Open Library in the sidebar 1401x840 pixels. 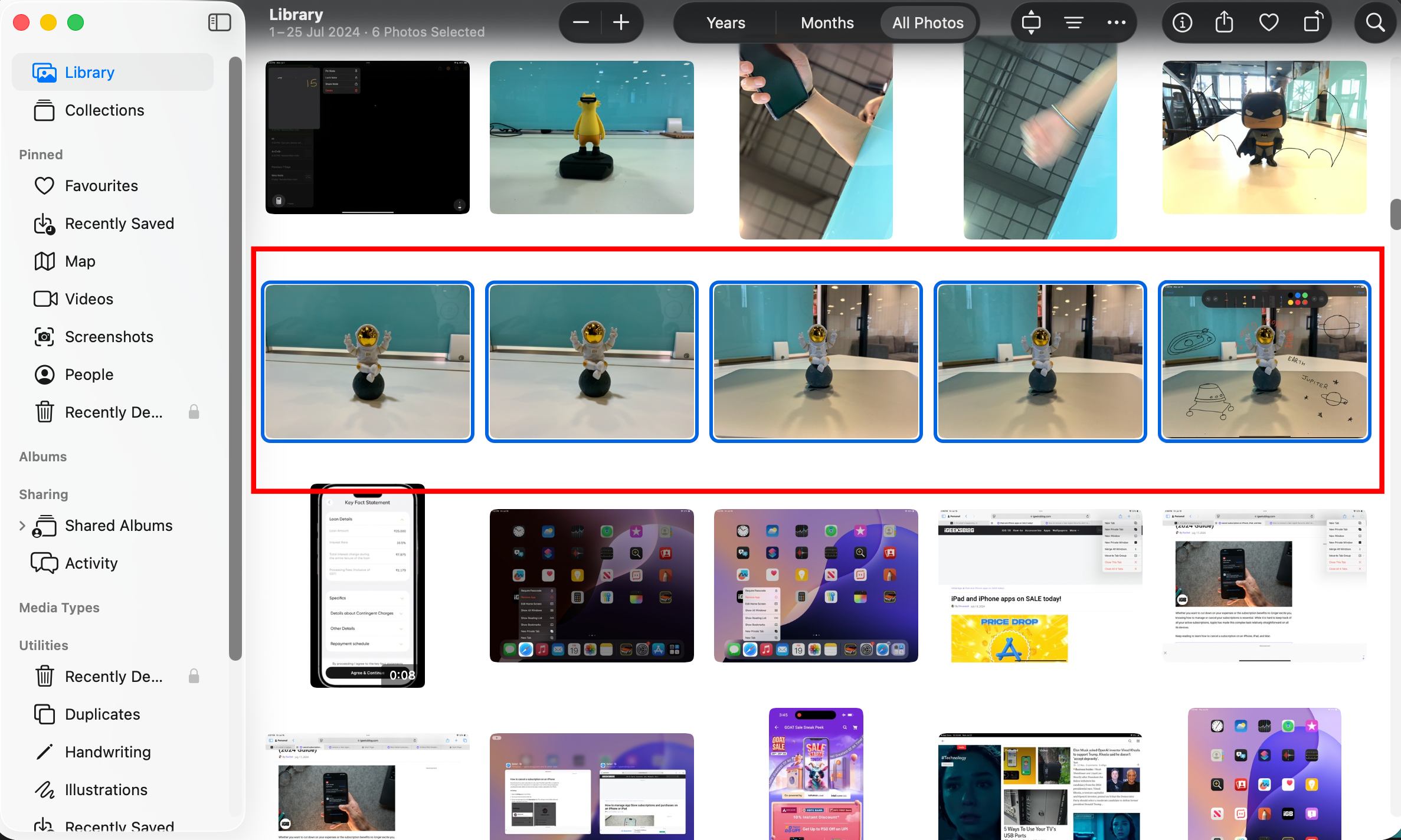(x=113, y=72)
